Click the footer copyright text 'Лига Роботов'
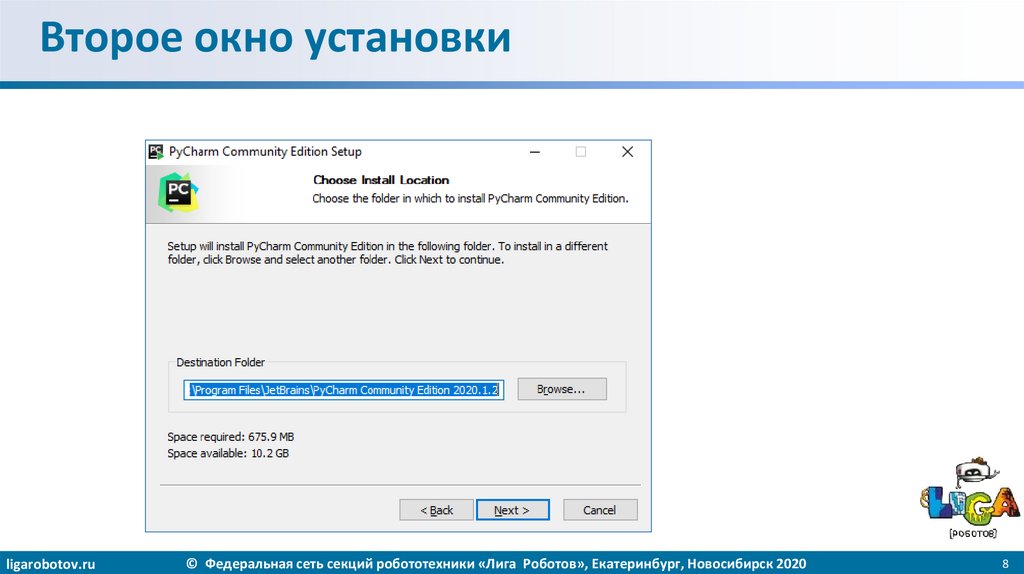1024x574 pixels. coord(496,564)
